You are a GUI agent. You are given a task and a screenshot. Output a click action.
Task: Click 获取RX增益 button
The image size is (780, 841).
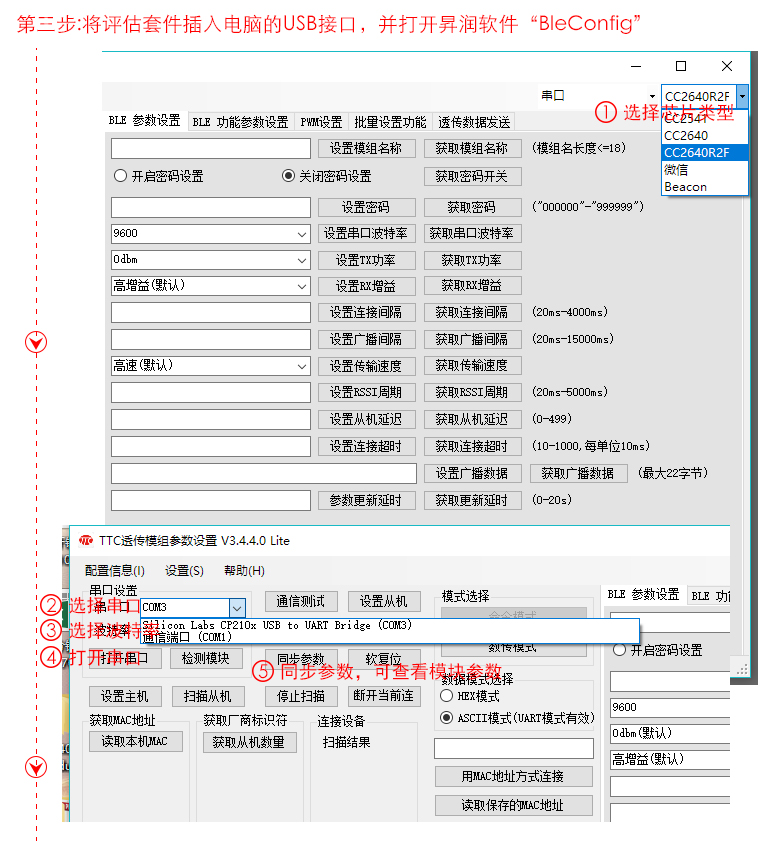tap(473, 286)
